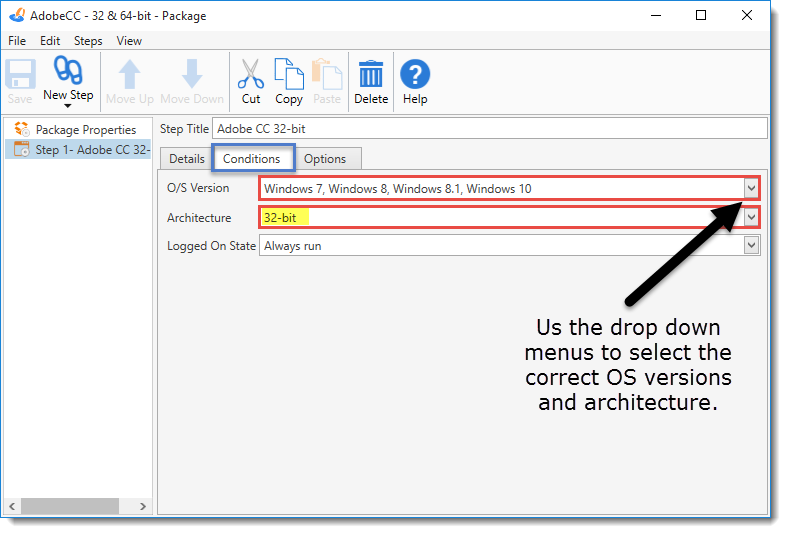Select Step 1- Adobe CC 32- in tree
This screenshot has height=533, width=786.
[x=78, y=149]
